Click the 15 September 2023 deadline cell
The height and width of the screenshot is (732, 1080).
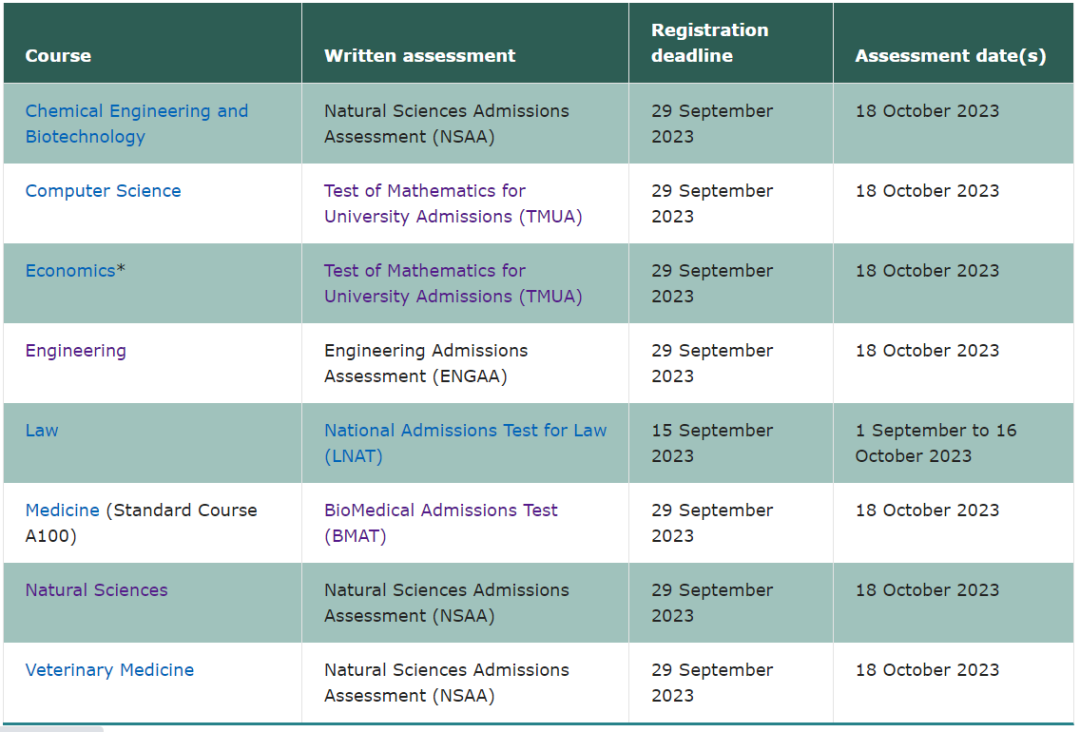(x=711, y=443)
